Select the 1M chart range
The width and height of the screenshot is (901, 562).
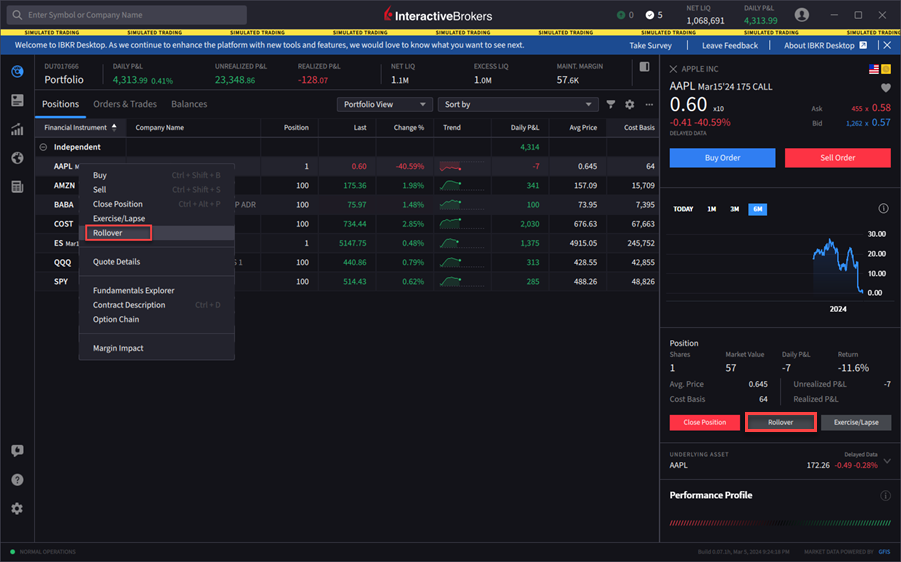click(x=711, y=209)
